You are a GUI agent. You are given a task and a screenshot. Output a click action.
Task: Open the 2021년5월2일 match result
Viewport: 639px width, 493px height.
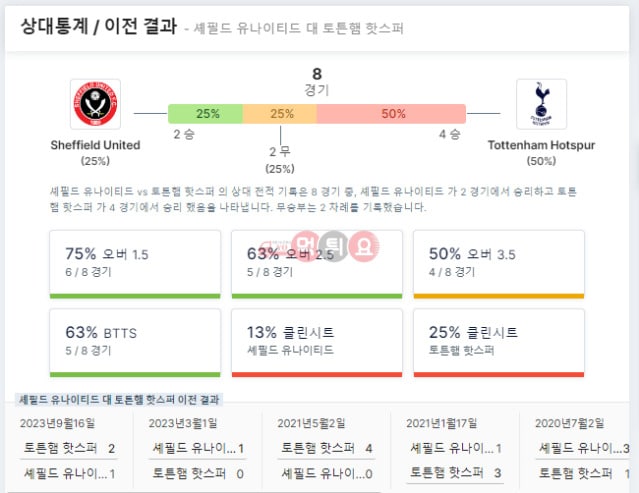[326, 448]
